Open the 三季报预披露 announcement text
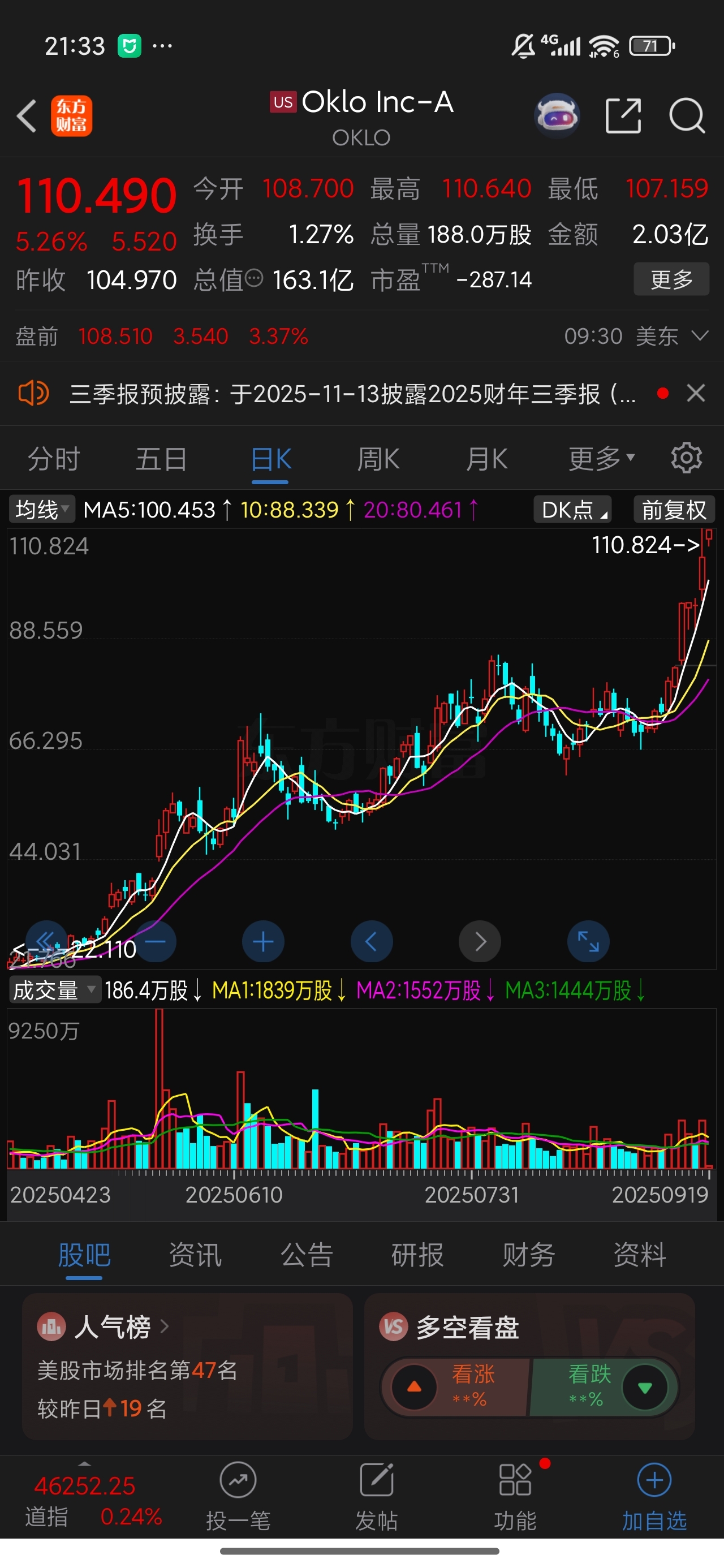 pos(352,394)
